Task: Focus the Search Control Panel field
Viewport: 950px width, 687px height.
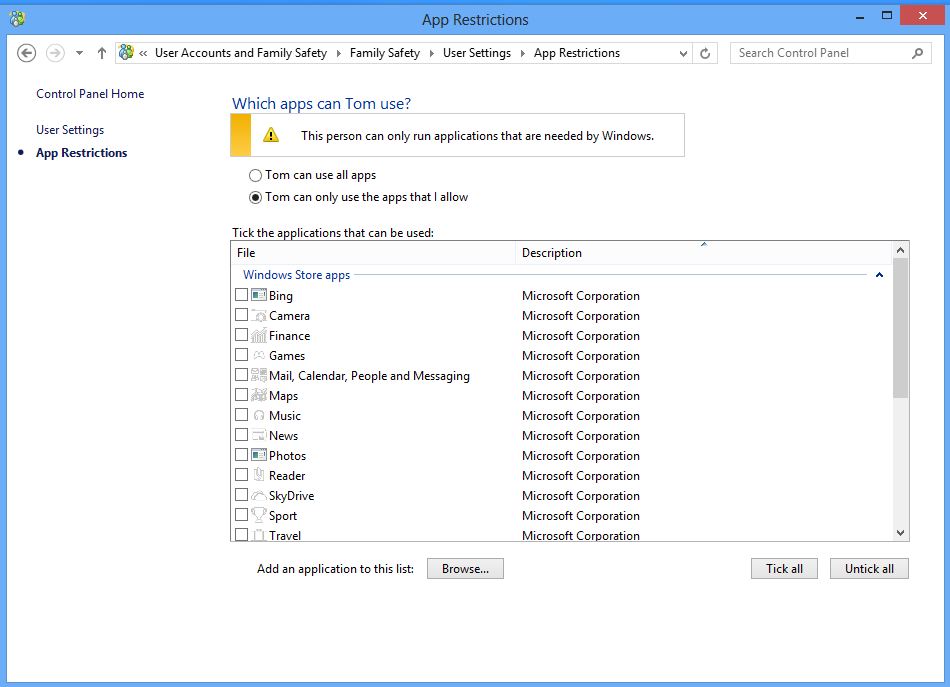Action: [823, 53]
